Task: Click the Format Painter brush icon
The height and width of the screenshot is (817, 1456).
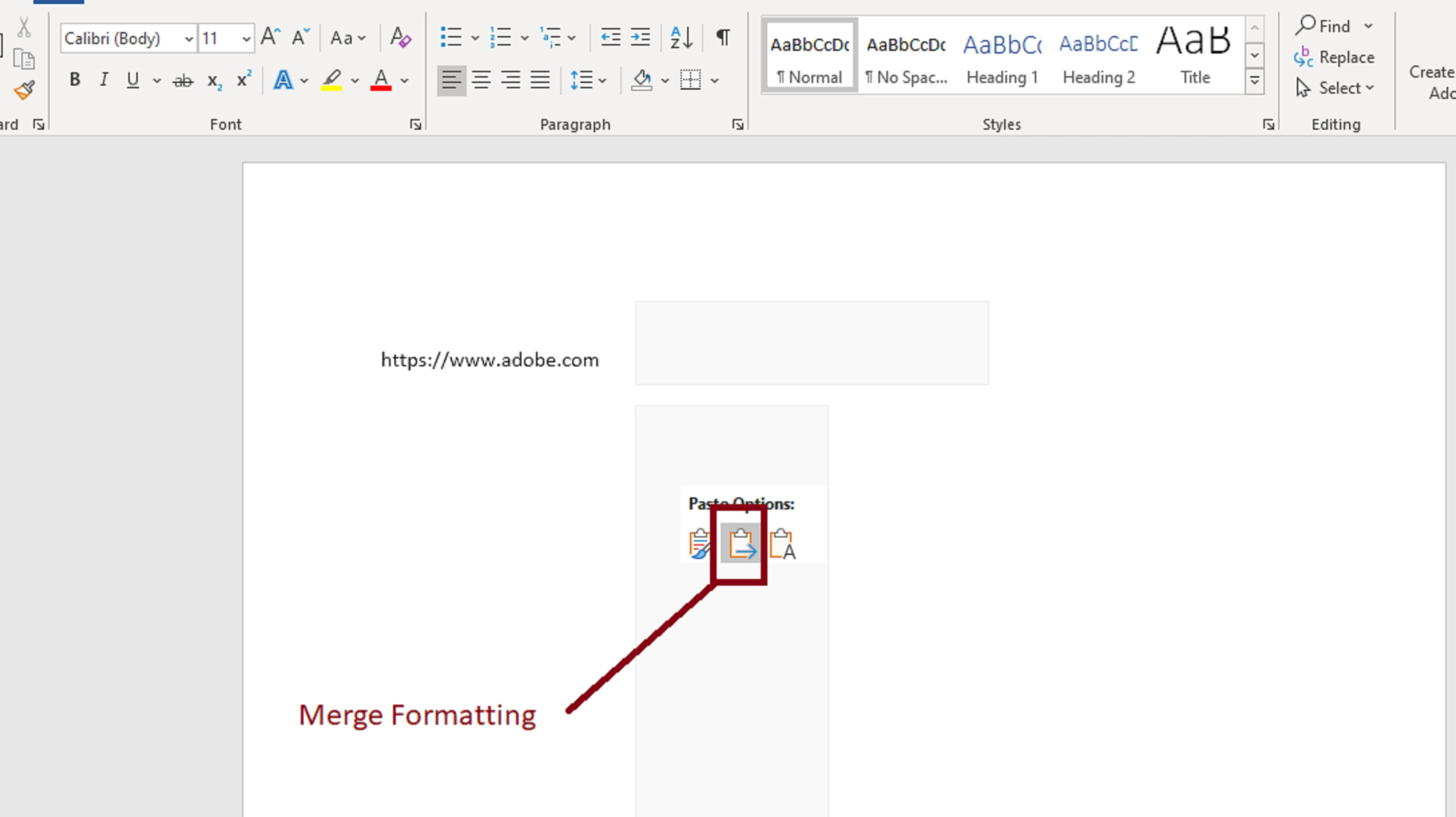Action: tap(24, 90)
